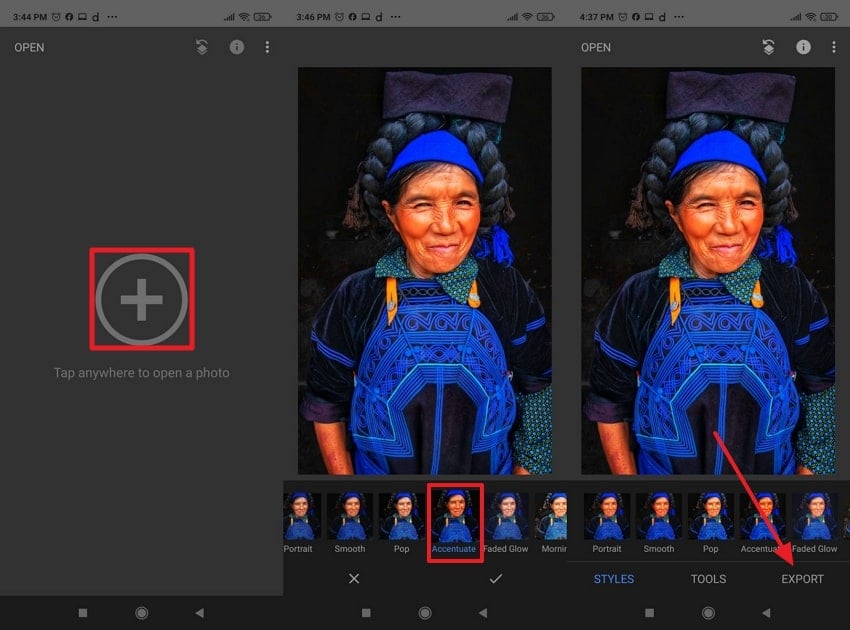Tap the back triangle in middle screen
This screenshot has width=850, height=630.
[x=483, y=613]
